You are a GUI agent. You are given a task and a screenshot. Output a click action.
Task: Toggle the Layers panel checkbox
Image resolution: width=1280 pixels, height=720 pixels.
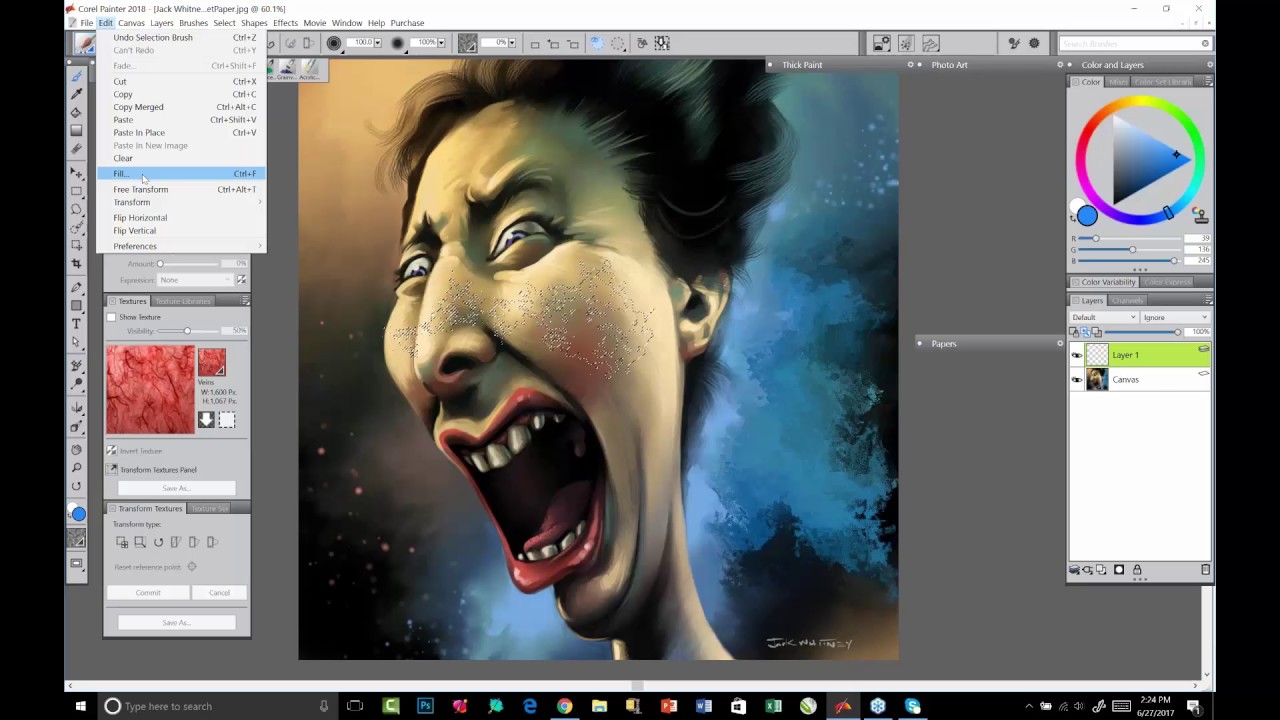pyautogui.click(x=1075, y=300)
